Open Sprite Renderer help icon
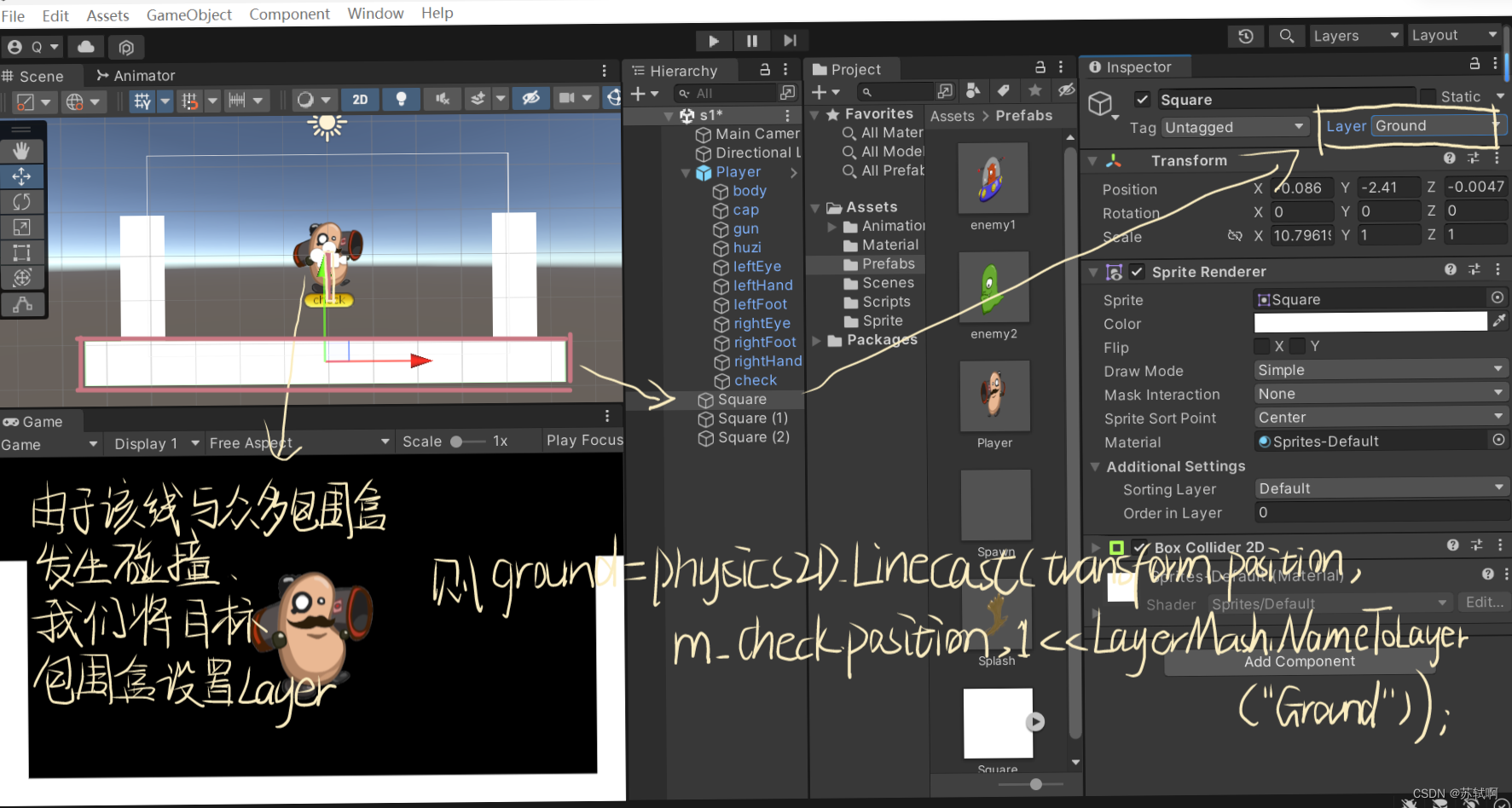Viewport: 1512px width, 808px height. click(1451, 269)
